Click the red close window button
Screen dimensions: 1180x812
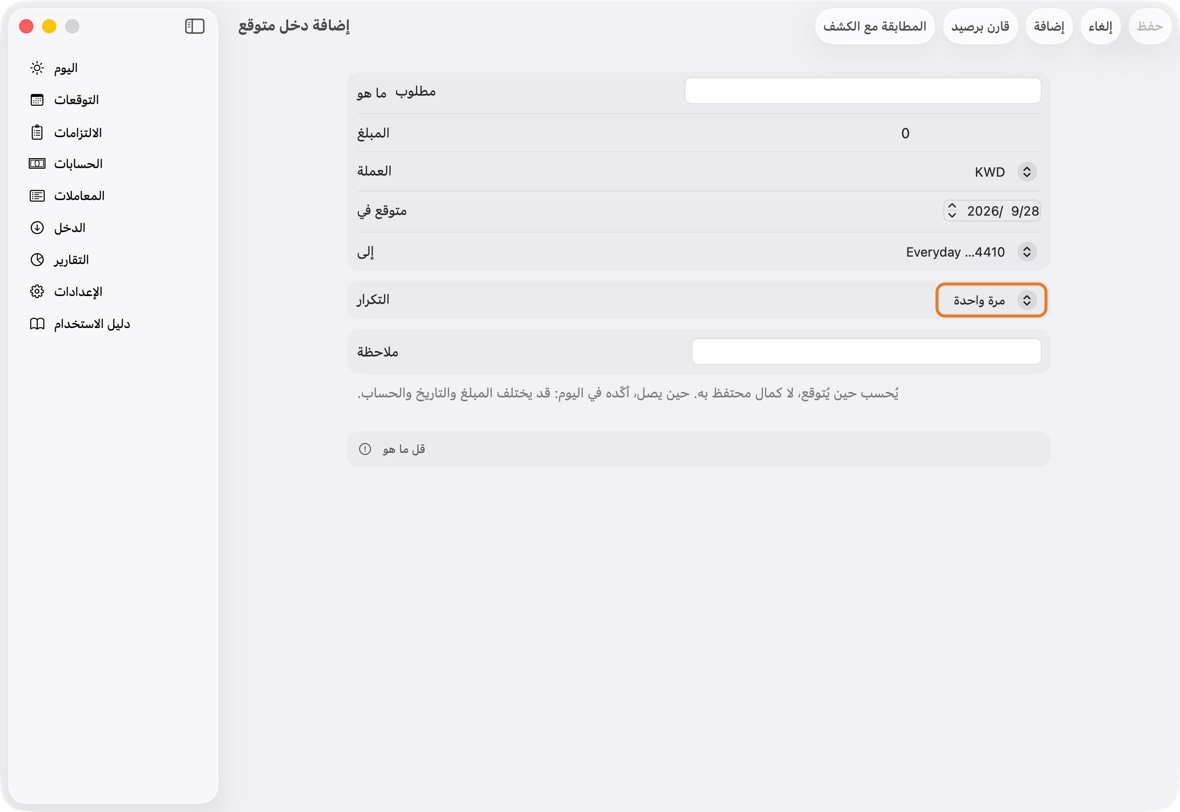(26, 26)
